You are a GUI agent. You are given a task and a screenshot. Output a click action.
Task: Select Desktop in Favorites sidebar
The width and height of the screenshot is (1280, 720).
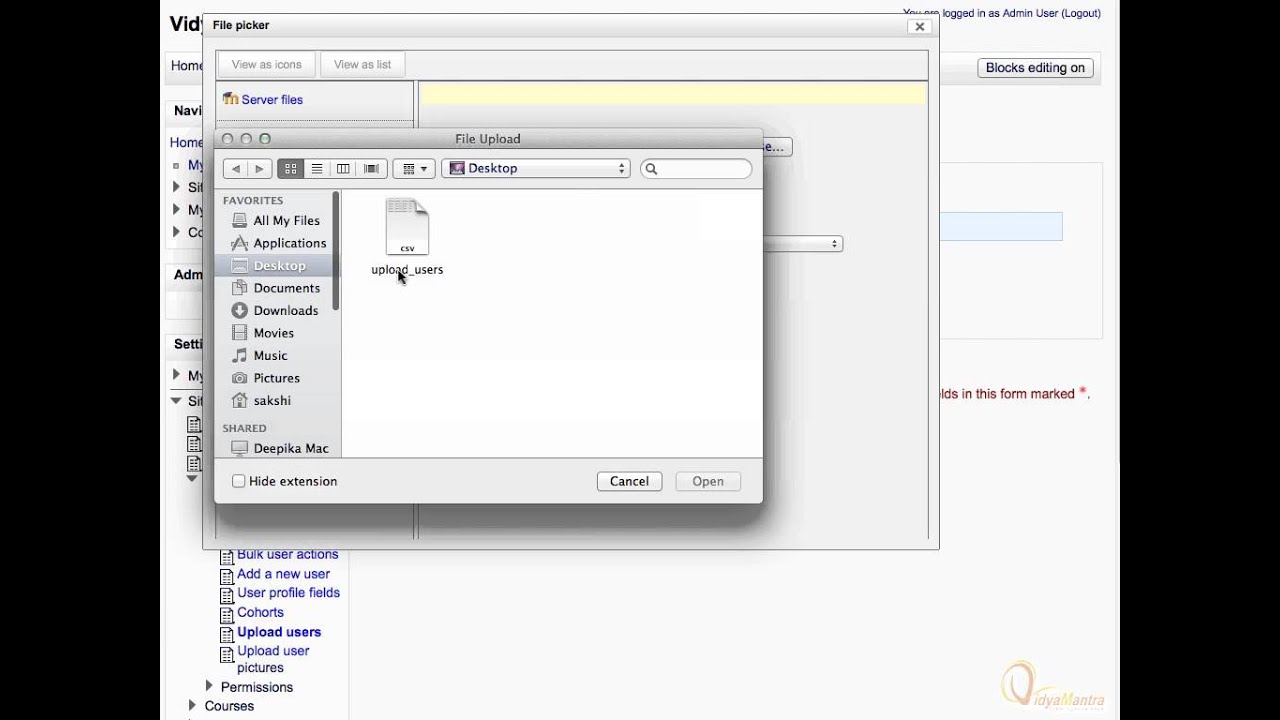coord(274,266)
